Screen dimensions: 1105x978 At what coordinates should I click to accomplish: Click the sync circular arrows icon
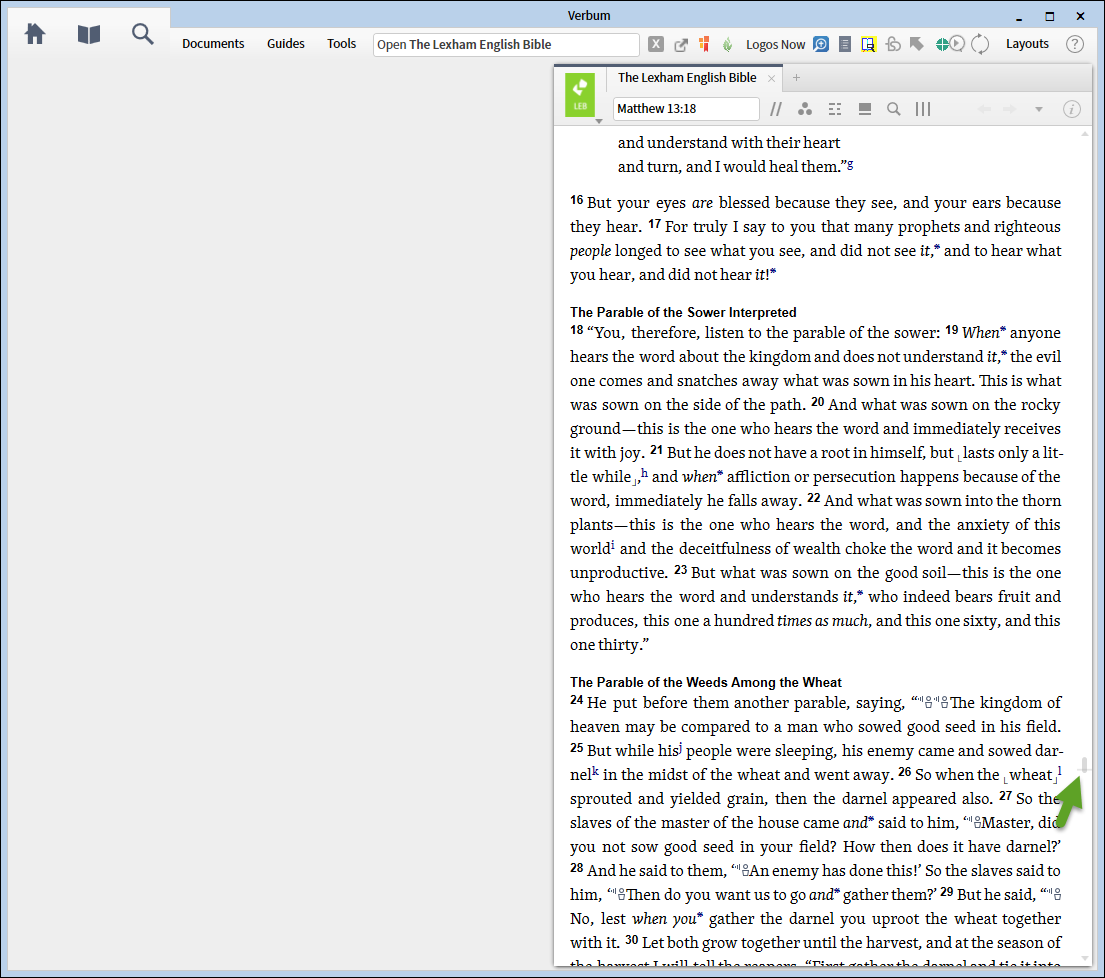(x=980, y=44)
